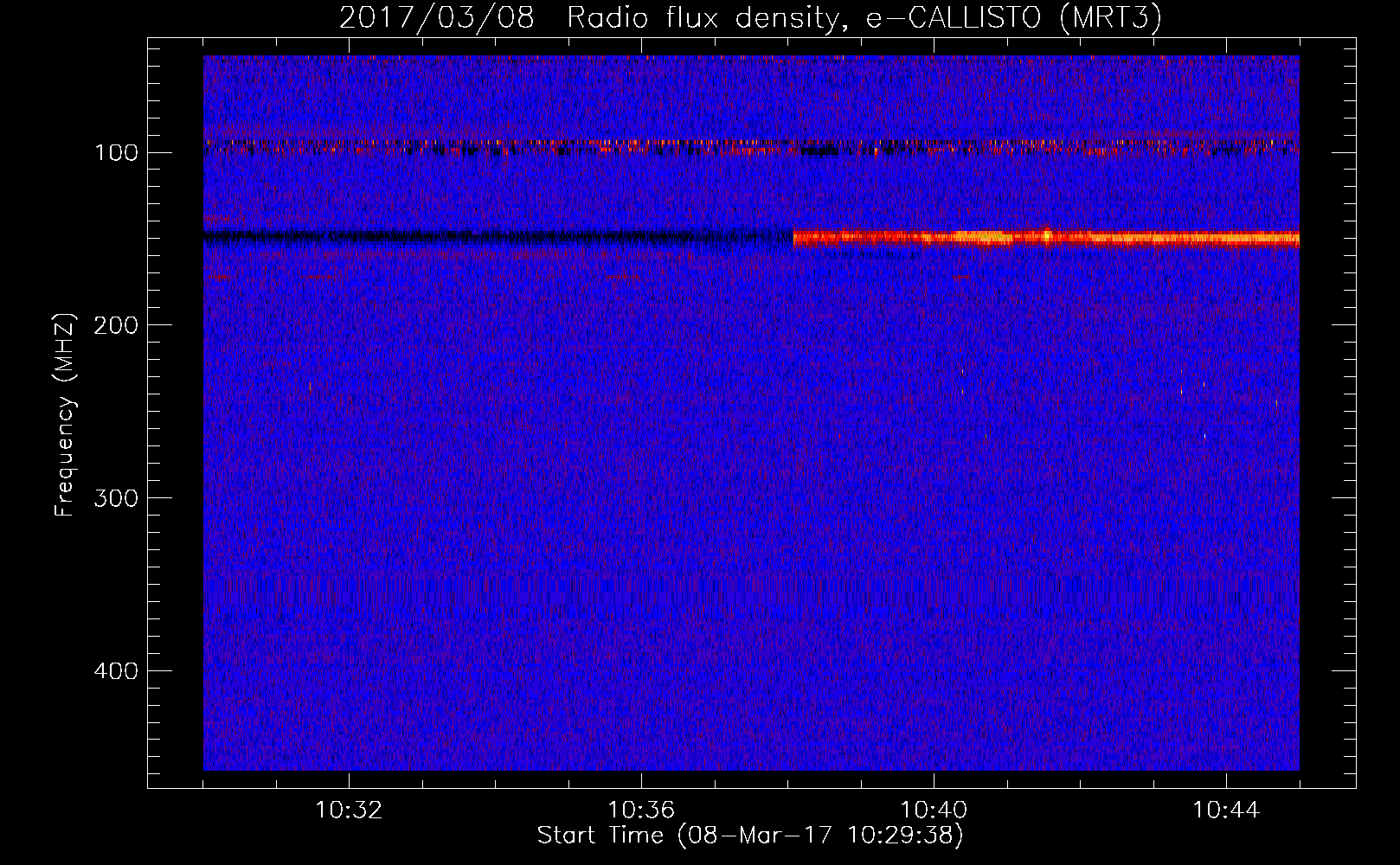Click the 300 frequency tick label
This screenshot has width=1400, height=865.
point(115,498)
